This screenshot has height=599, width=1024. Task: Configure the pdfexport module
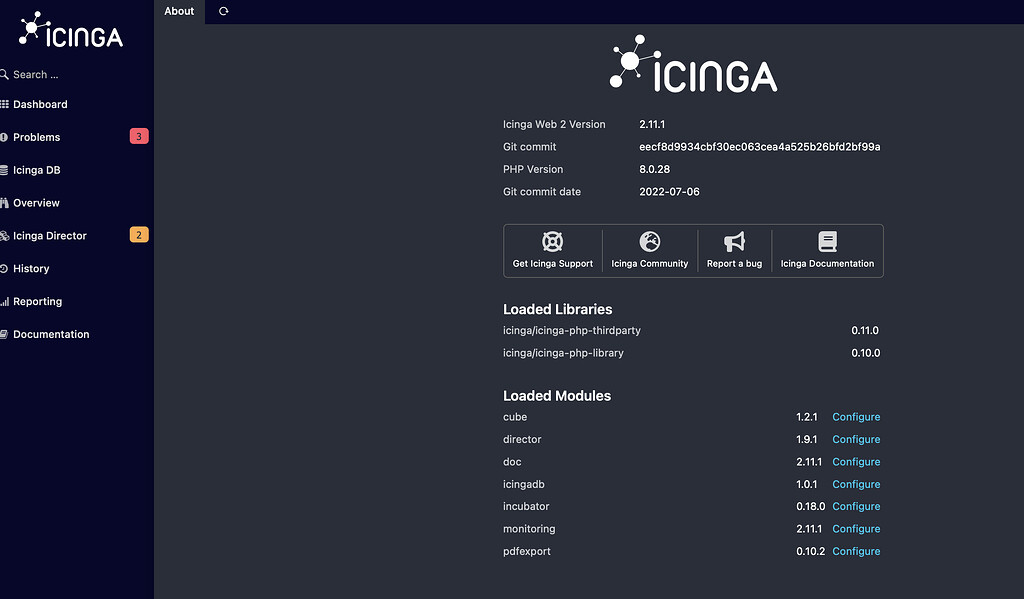(855, 551)
